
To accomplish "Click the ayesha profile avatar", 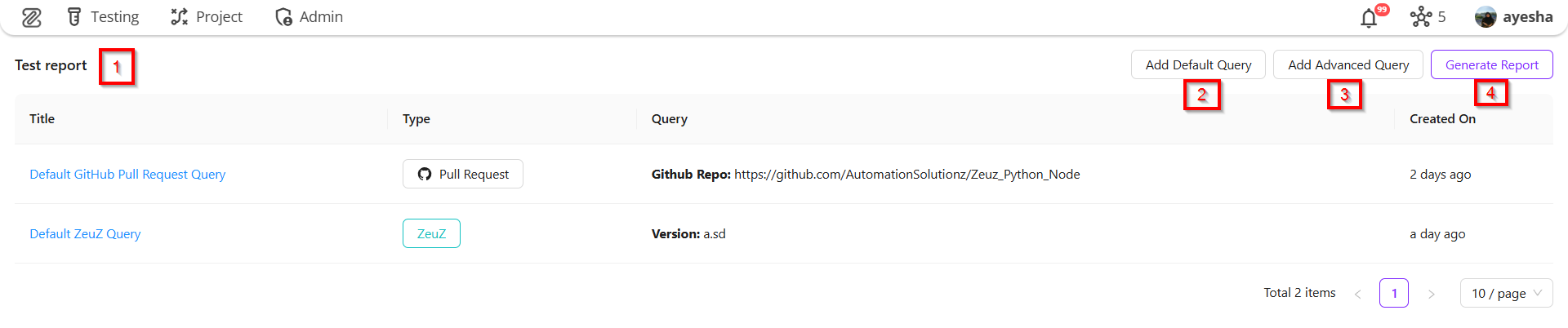I will point(1486,17).
